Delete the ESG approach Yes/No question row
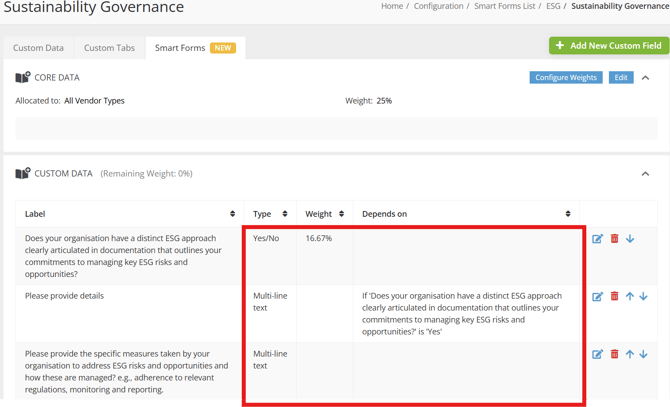 tap(614, 238)
